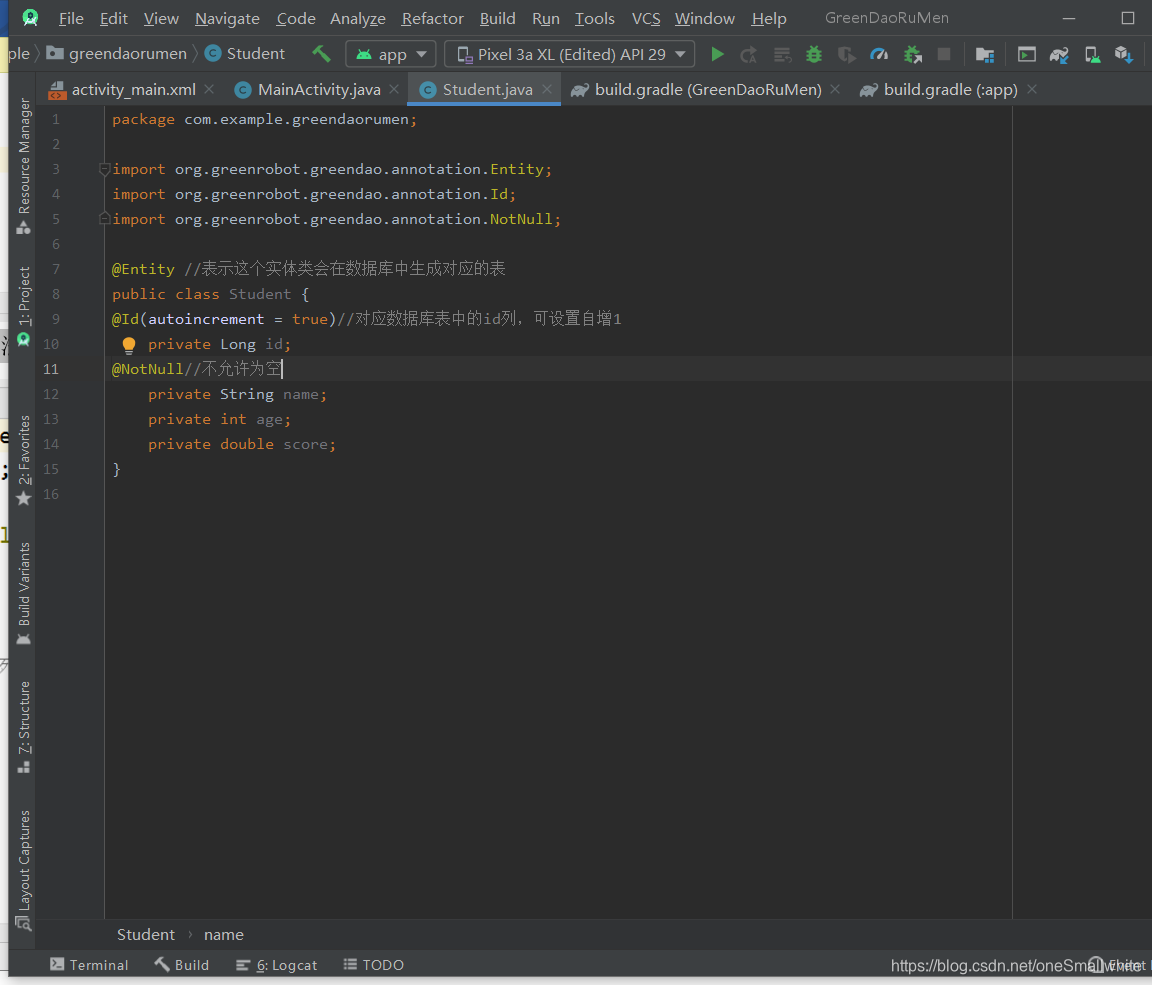Click the intention lightbulb on line 10
Image resolution: width=1152 pixels, height=985 pixels.
pos(129,344)
